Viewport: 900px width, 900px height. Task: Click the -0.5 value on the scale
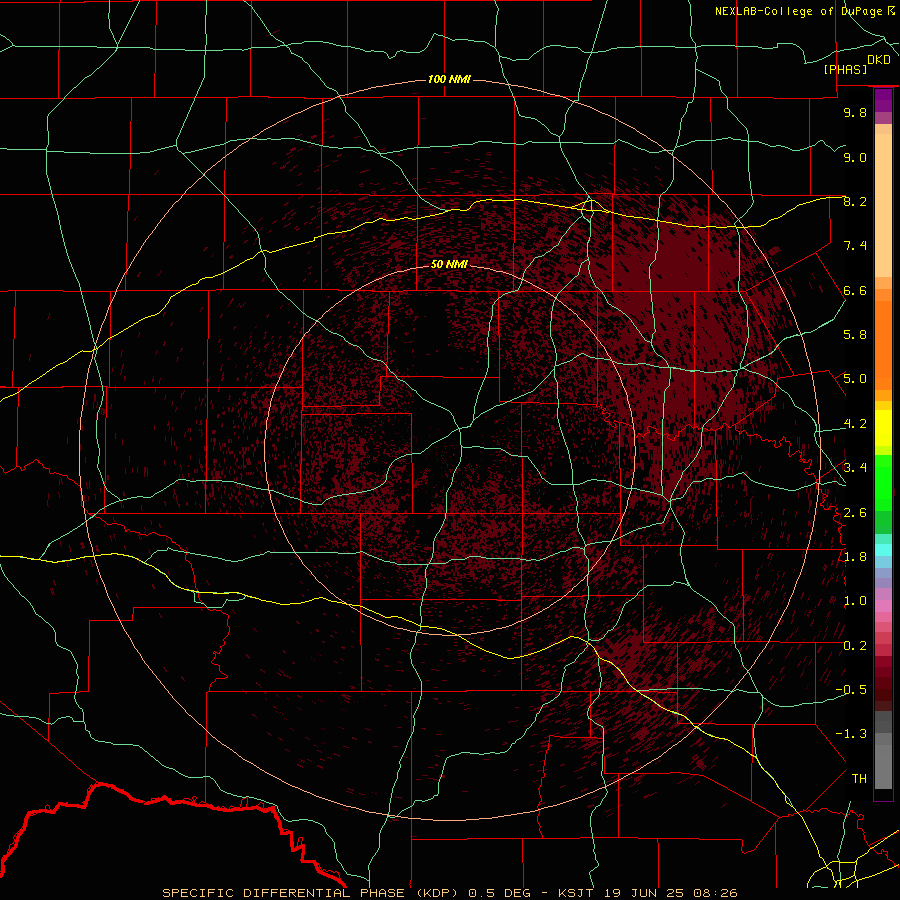(x=851, y=690)
